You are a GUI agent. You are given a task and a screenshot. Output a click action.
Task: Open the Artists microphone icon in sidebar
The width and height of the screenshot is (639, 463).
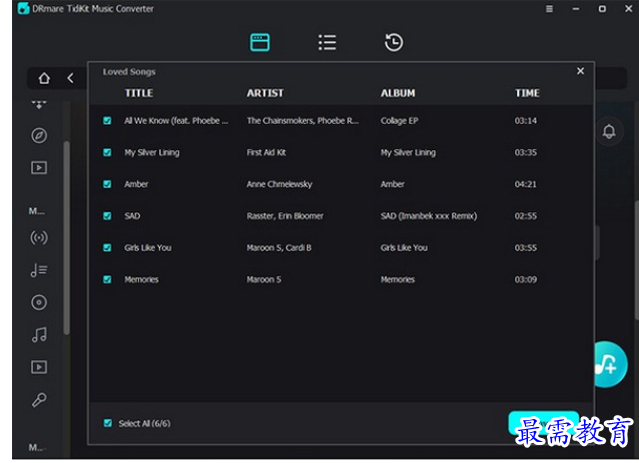(x=39, y=400)
